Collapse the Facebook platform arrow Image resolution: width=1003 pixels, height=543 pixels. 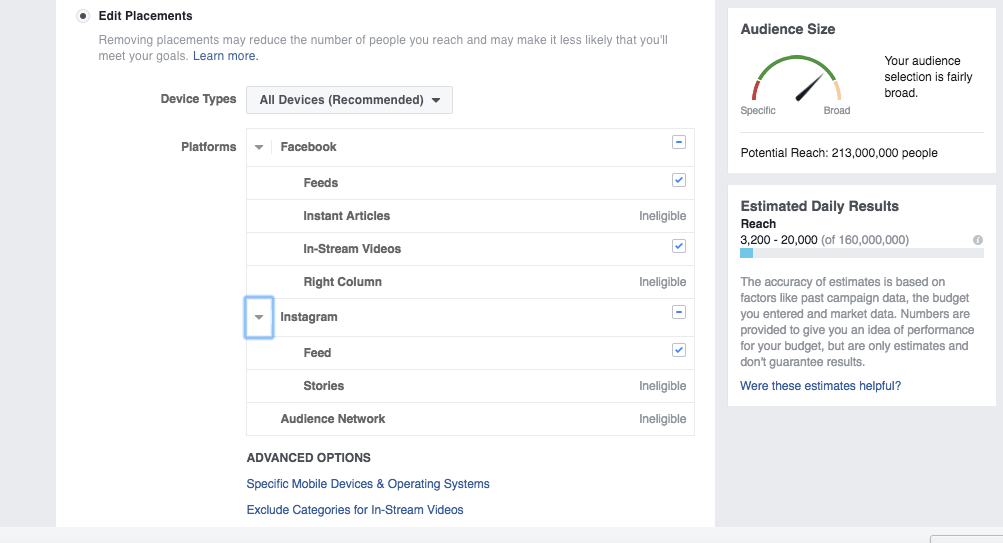258,147
